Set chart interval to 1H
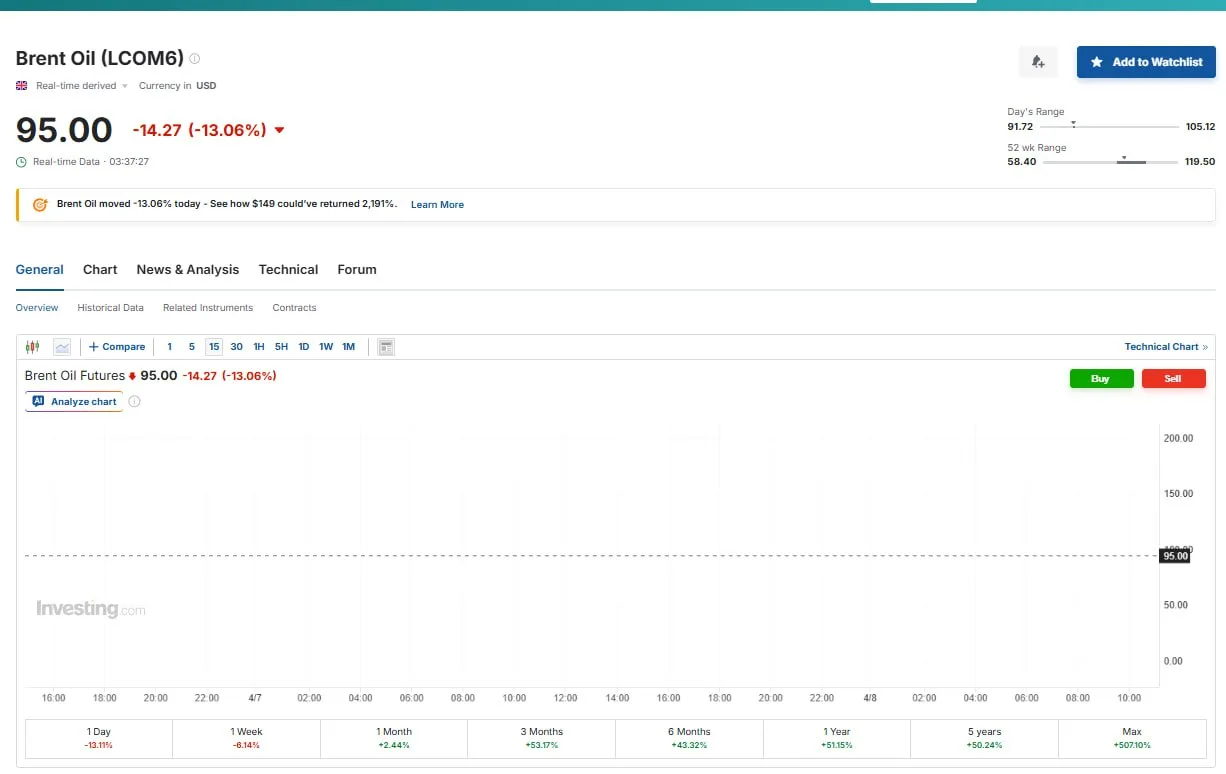 [x=259, y=347]
